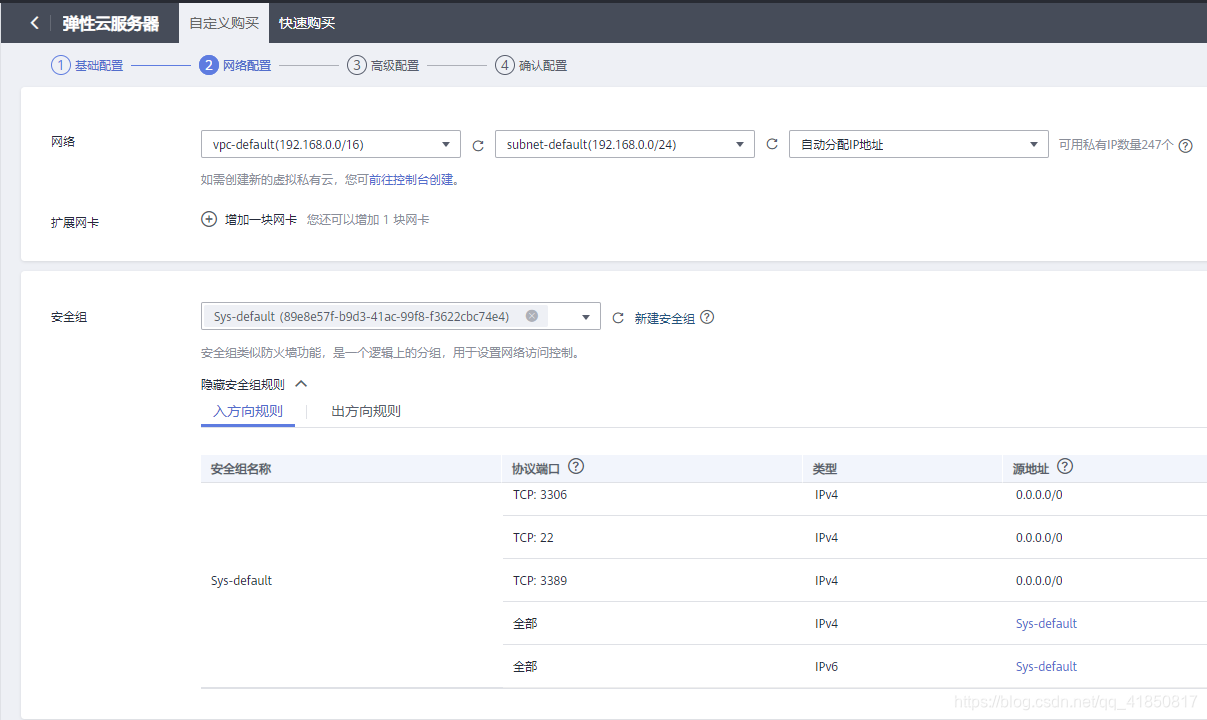Screen dimensions: 1207x720
Task: Click the 新建安全组 link
Action: point(665,318)
